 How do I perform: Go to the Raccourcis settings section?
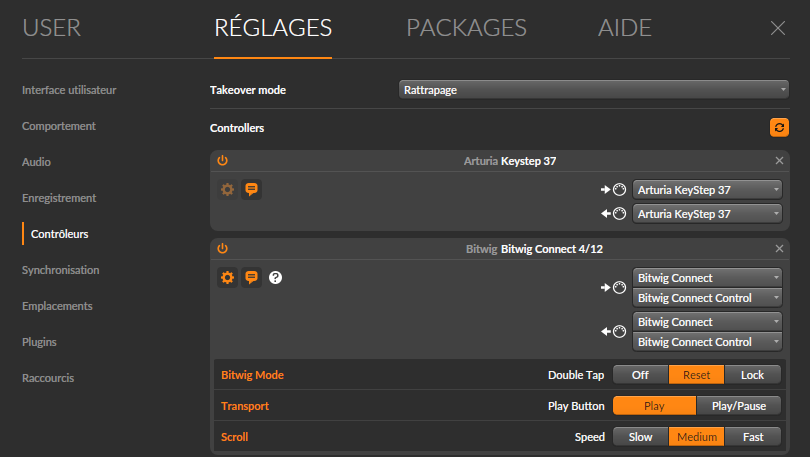pos(48,378)
